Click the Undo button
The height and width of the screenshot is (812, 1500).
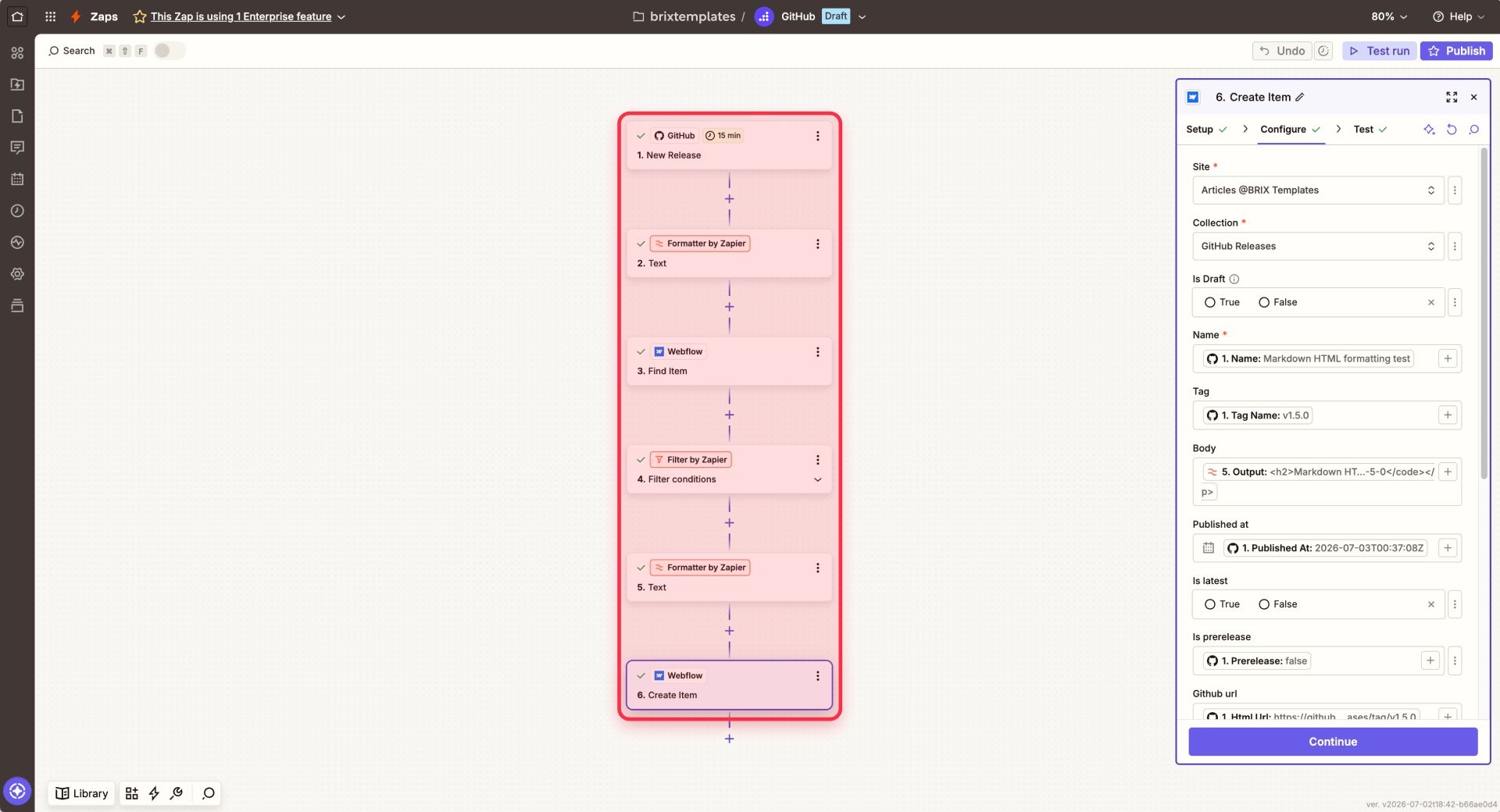1282,51
